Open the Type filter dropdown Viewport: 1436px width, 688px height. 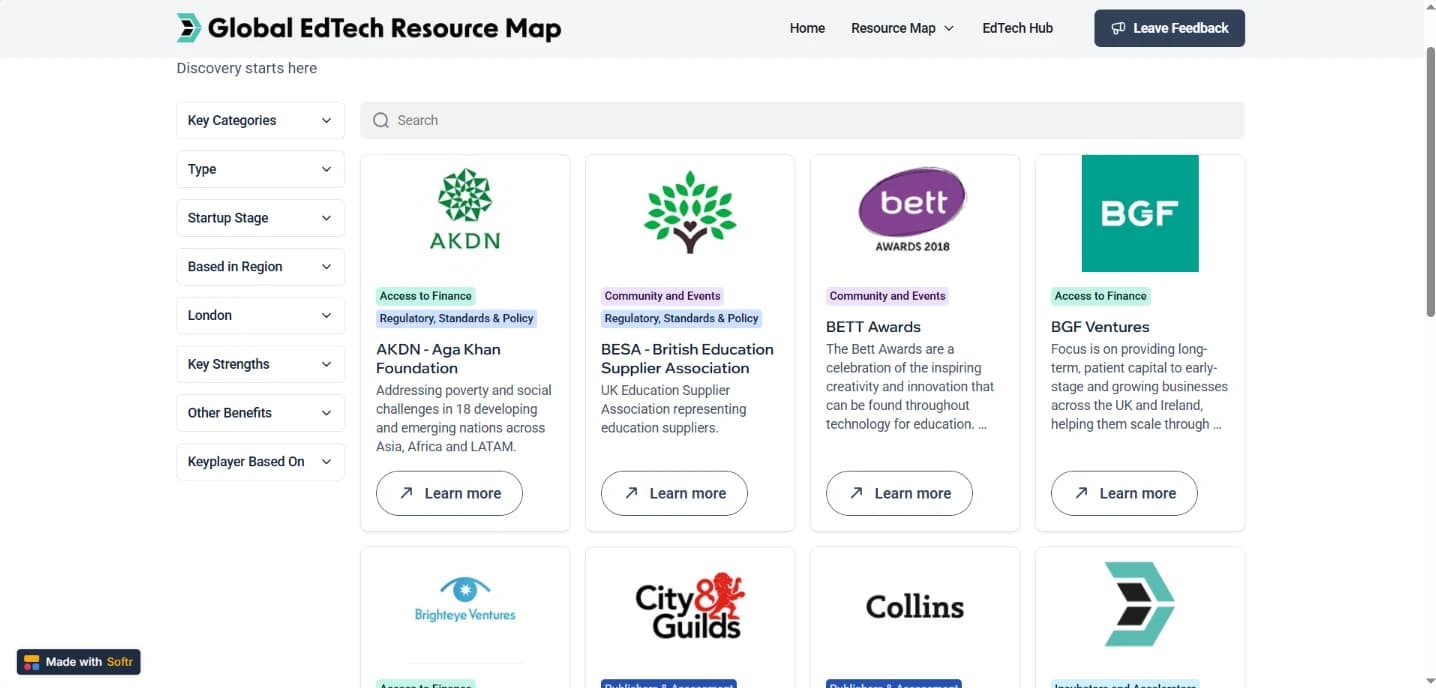261,169
